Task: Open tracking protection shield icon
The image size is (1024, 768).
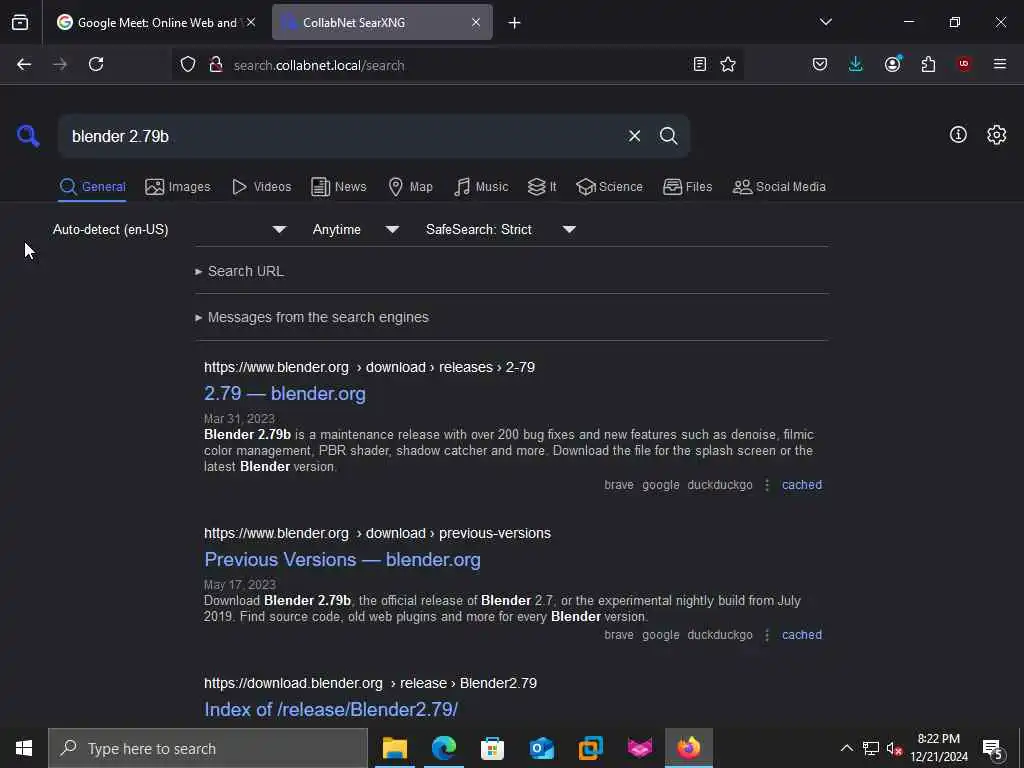Action: pos(188,64)
